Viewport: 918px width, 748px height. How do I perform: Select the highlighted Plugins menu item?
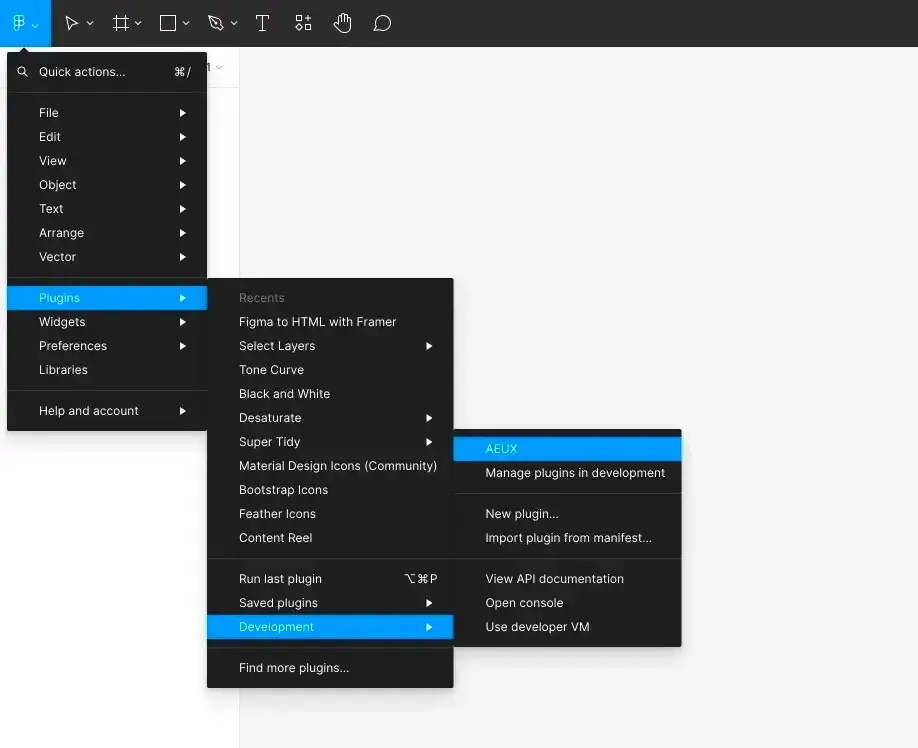[107, 298]
